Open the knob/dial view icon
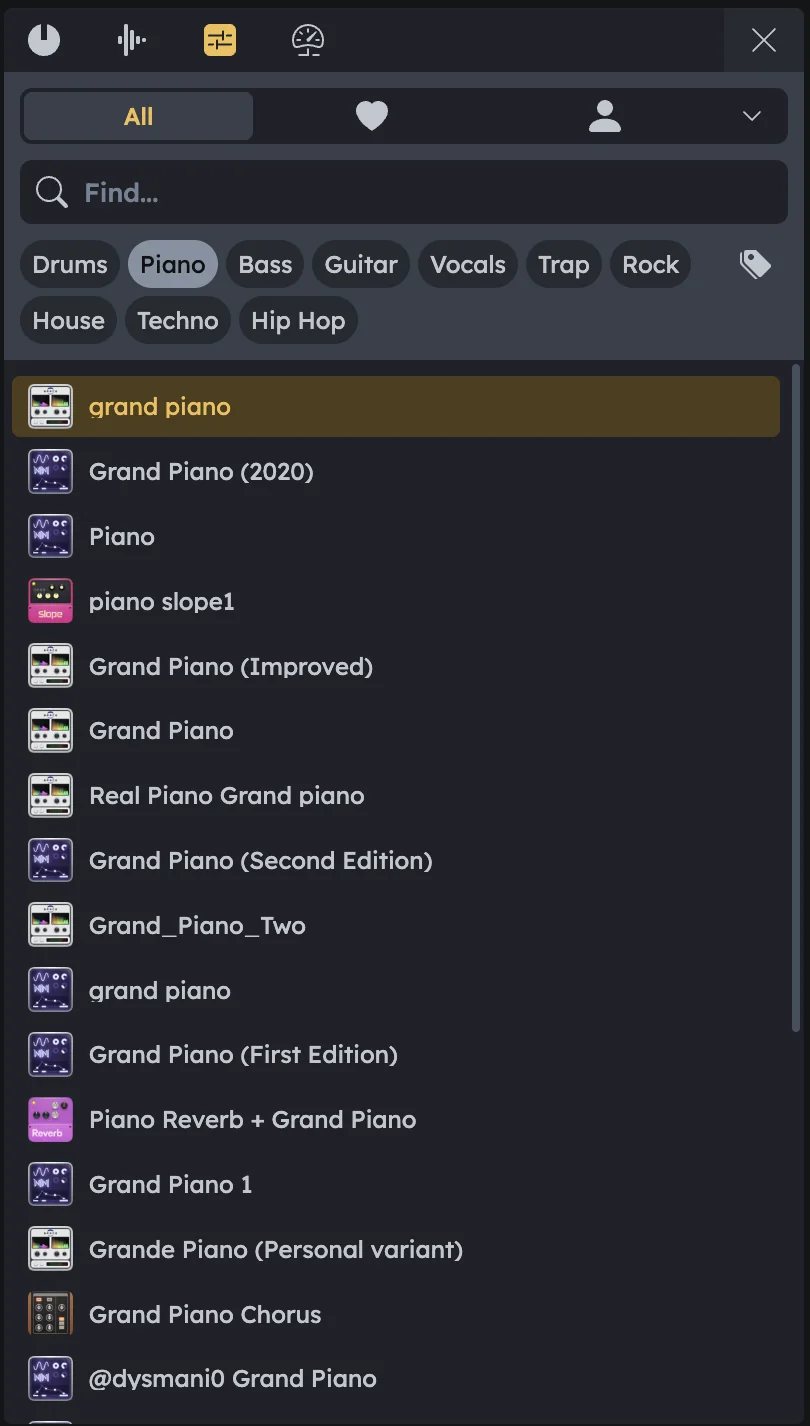Screen dimensions: 810x1426 tap(44, 40)
